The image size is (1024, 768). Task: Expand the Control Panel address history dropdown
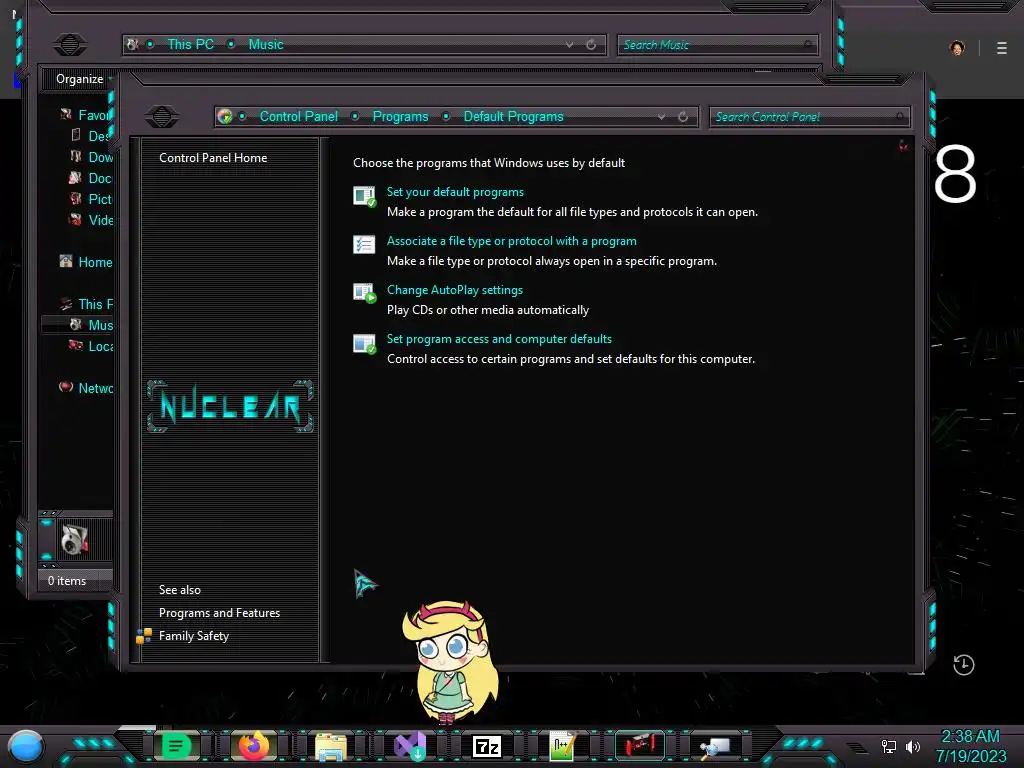tap(662, 117)
